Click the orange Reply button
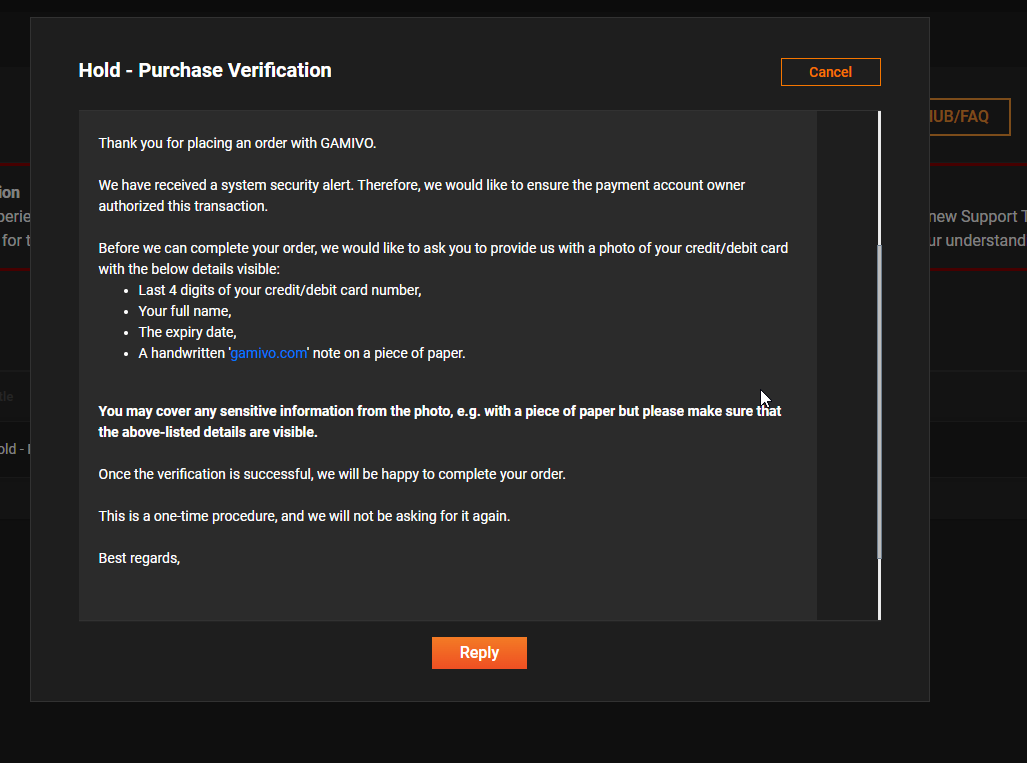1027x763 pixels. pyautogui.click(x=479, y=653)
